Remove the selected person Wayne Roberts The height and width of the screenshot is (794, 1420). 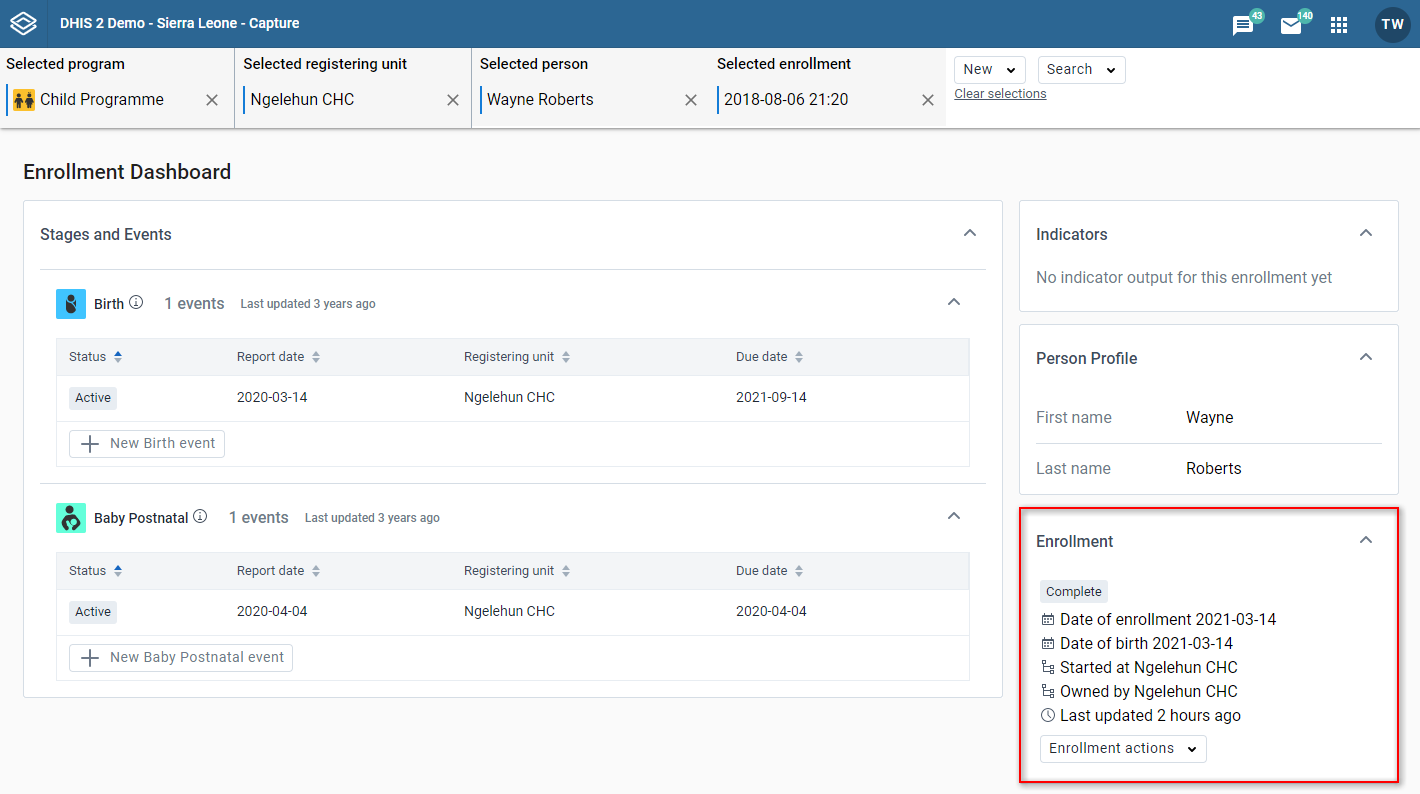click(690, 100)
